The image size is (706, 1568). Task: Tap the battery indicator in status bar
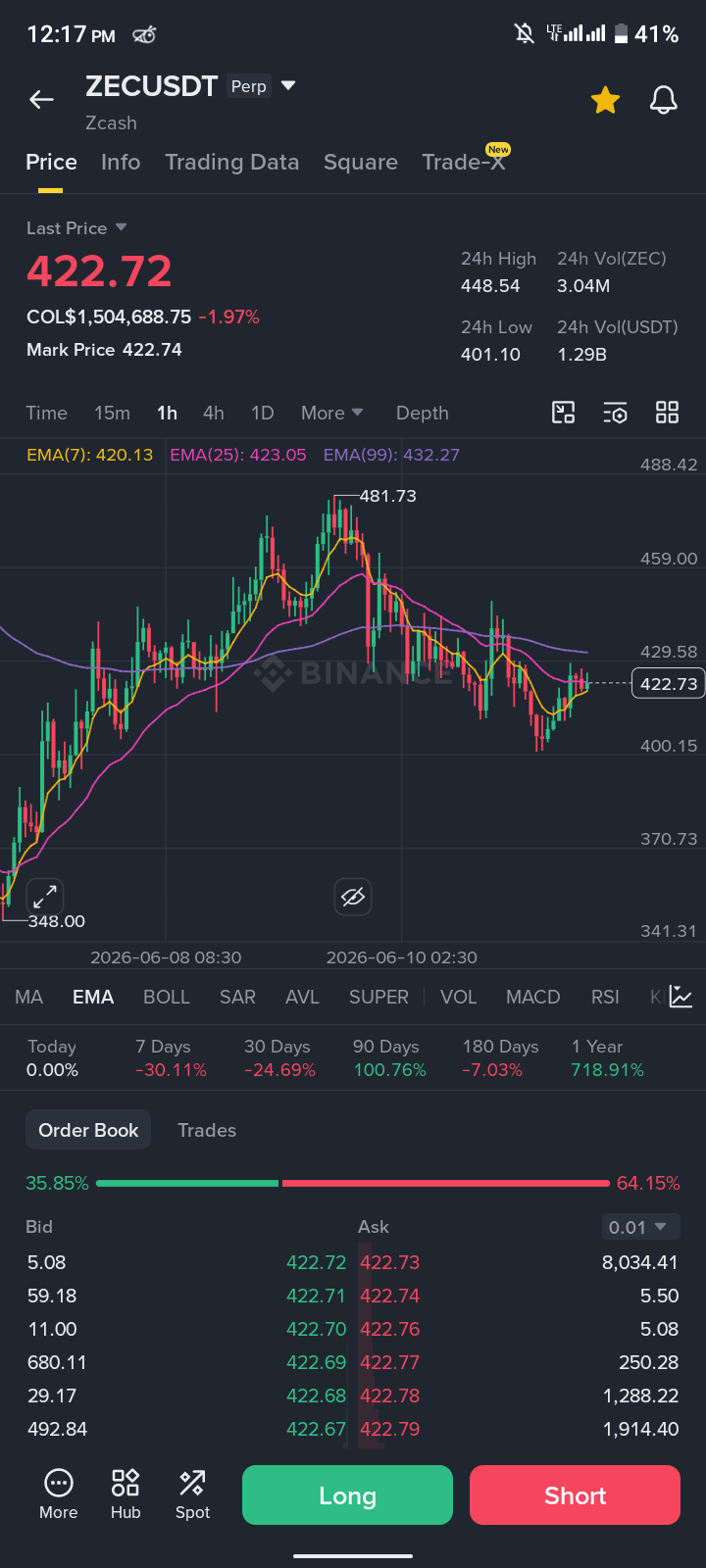(x=621, y=34)
